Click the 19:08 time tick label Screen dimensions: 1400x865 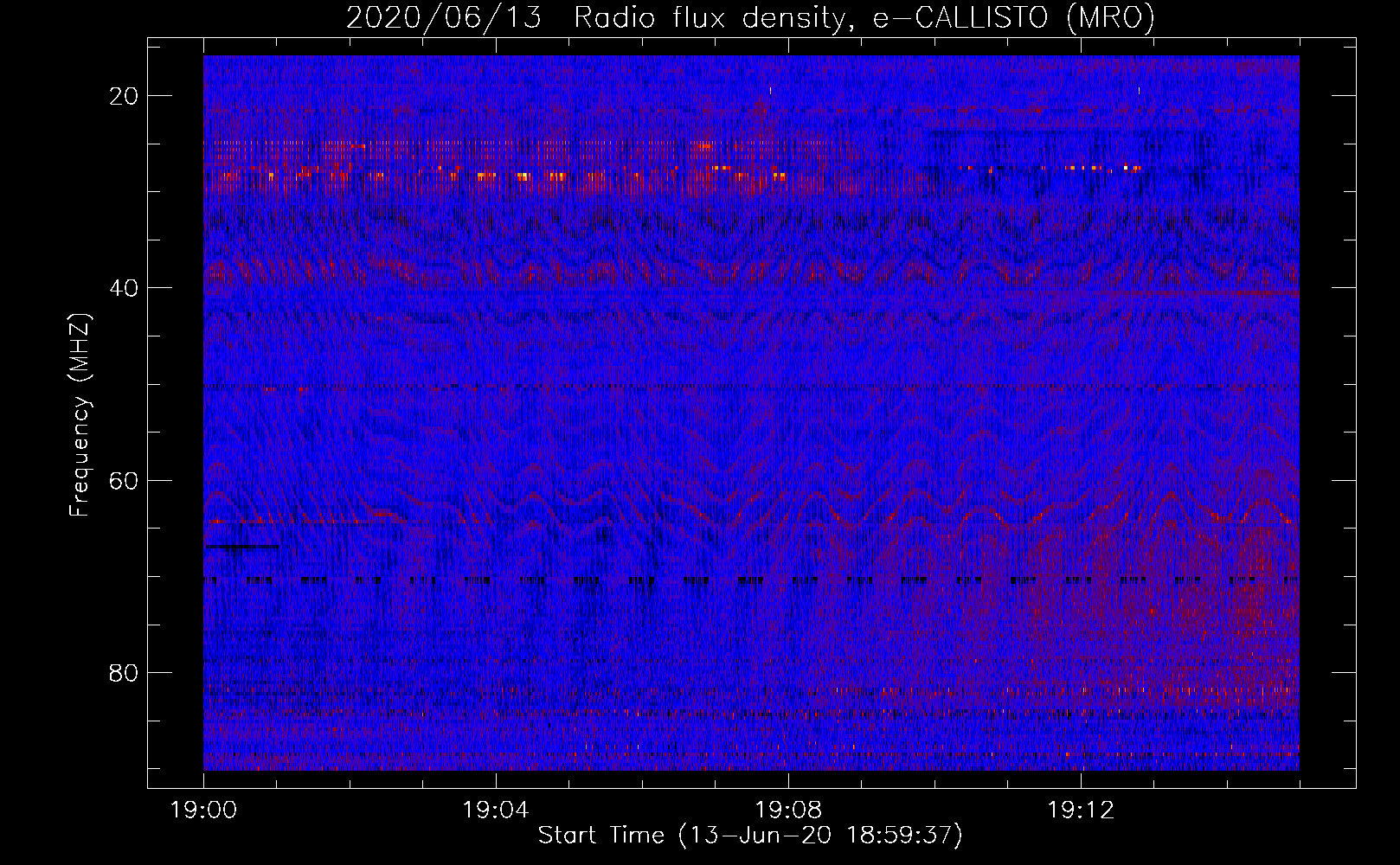[788, 811]
